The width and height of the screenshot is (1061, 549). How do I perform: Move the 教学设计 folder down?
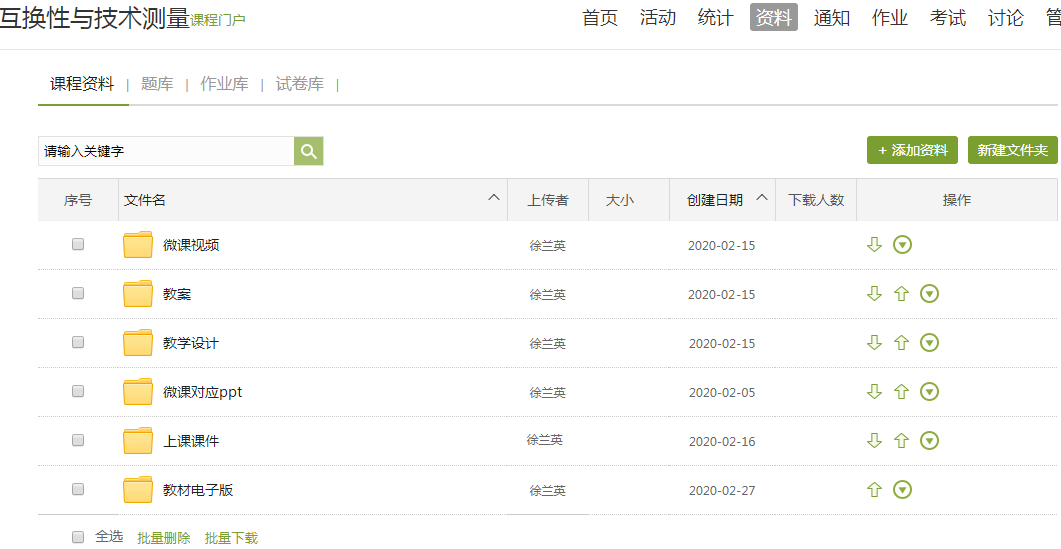click(x=874, y=343)
